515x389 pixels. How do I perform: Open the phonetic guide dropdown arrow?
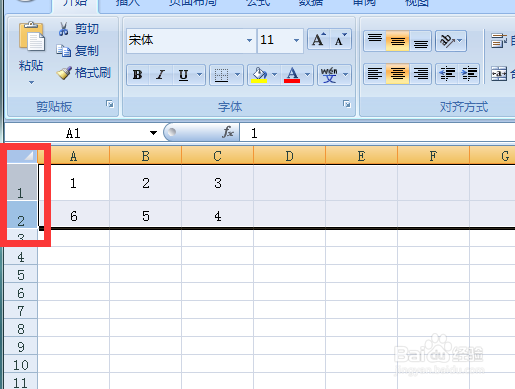pyautogui.click(x=346, y=75)
